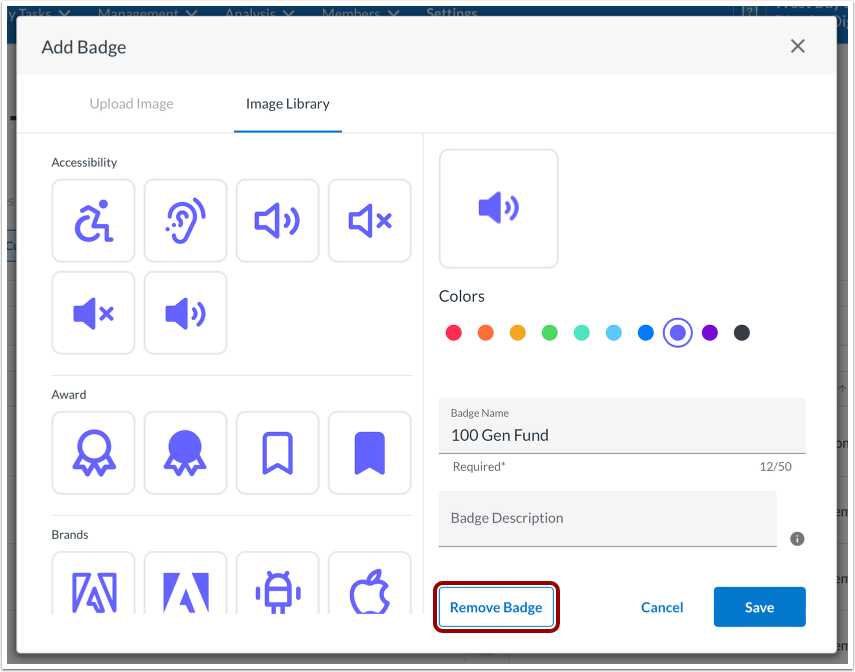Viewport: 855px width, 672px height.
Task: Click the Remove Badge button
Action: pyautogui.click(x=496, y=607)
